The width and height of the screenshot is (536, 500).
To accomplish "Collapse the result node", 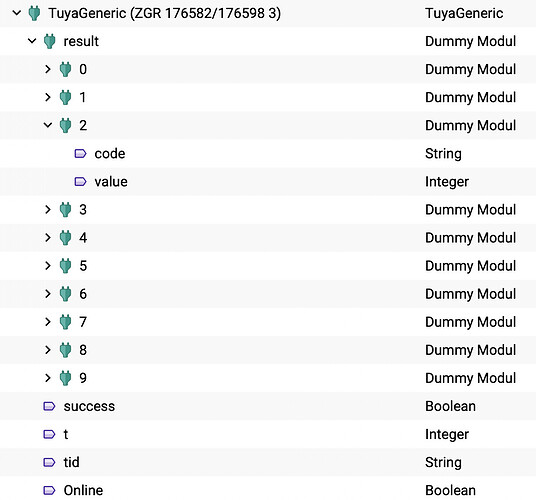I will tap(32, 41).
